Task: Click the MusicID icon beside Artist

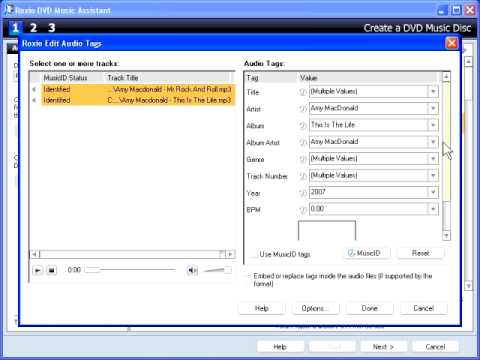Action: (303, 109)
